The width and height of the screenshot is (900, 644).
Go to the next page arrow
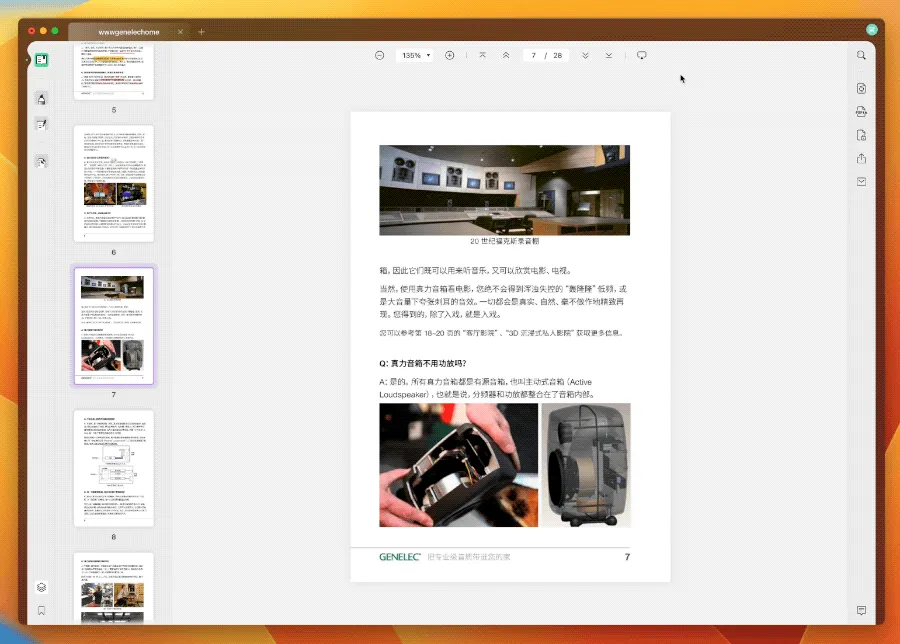pos(585,56)
